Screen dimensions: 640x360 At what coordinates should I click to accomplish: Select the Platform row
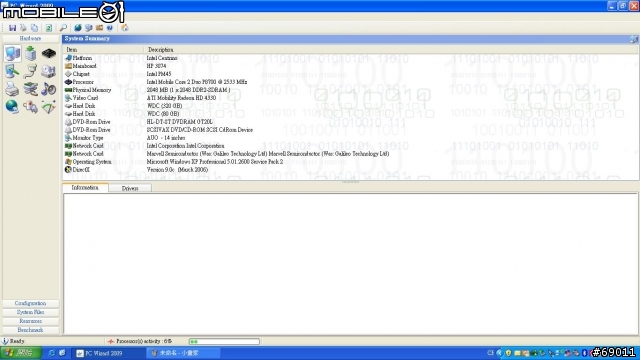coord(351,58)
